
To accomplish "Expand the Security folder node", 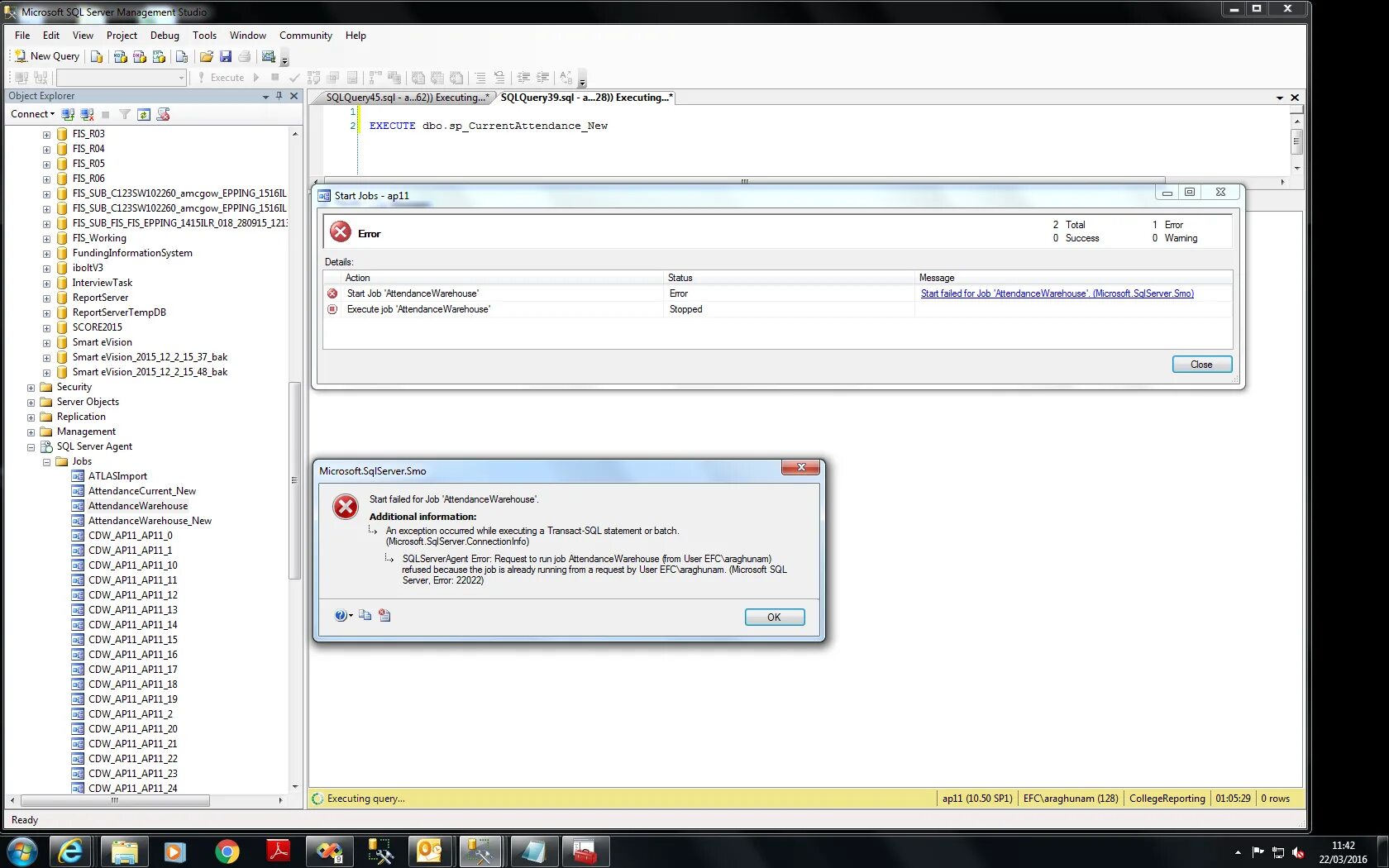I will 31,387.
